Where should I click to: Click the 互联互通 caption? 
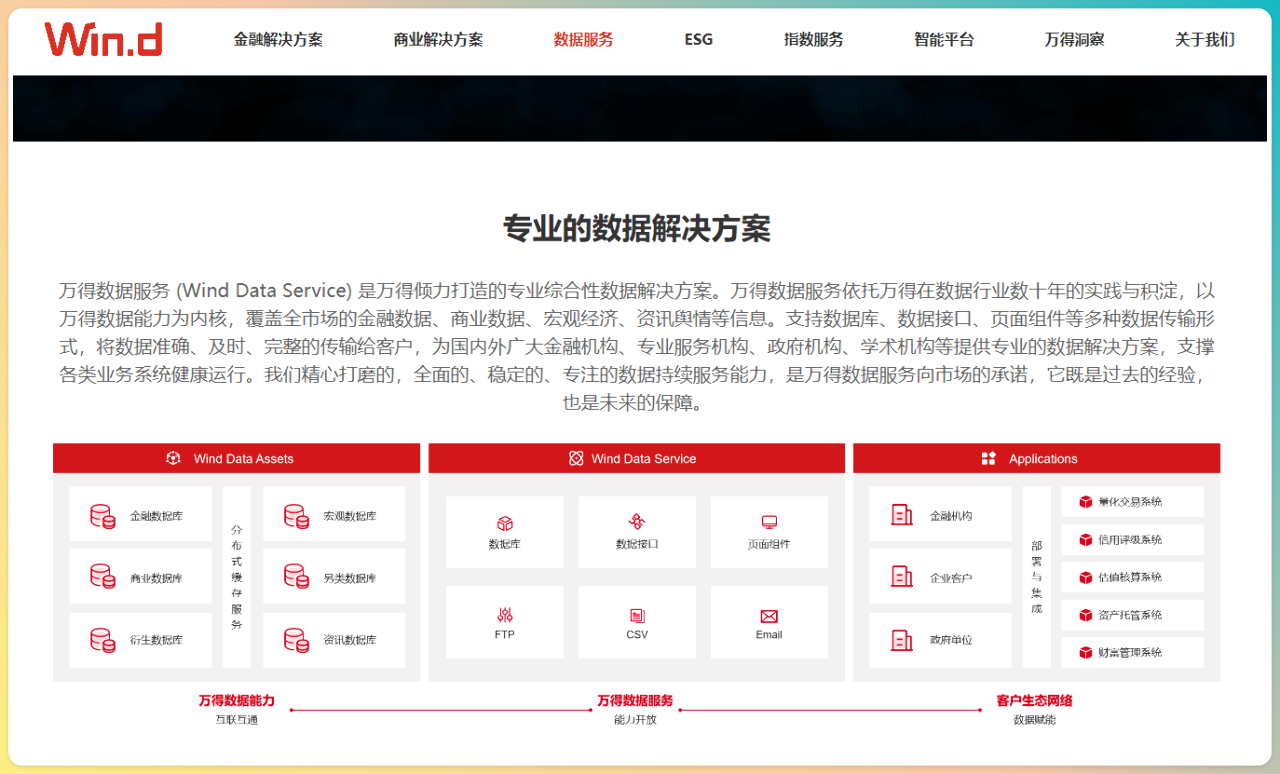(237, 720)
